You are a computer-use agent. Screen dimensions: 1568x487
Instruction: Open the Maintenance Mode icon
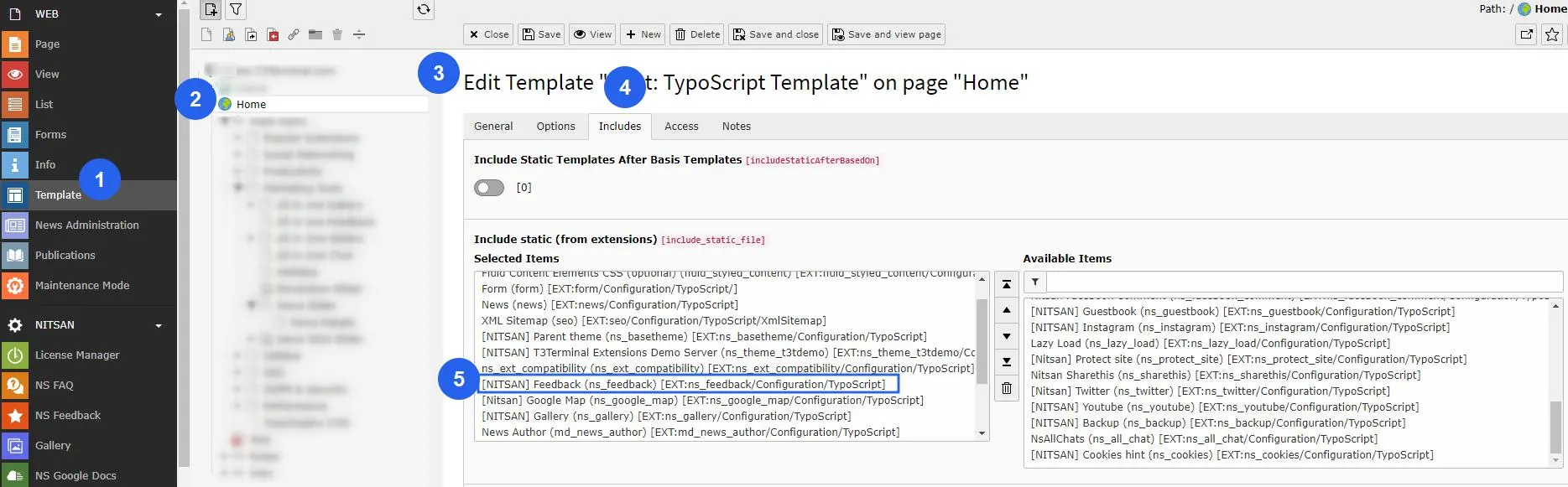click(x=15, y=286)
